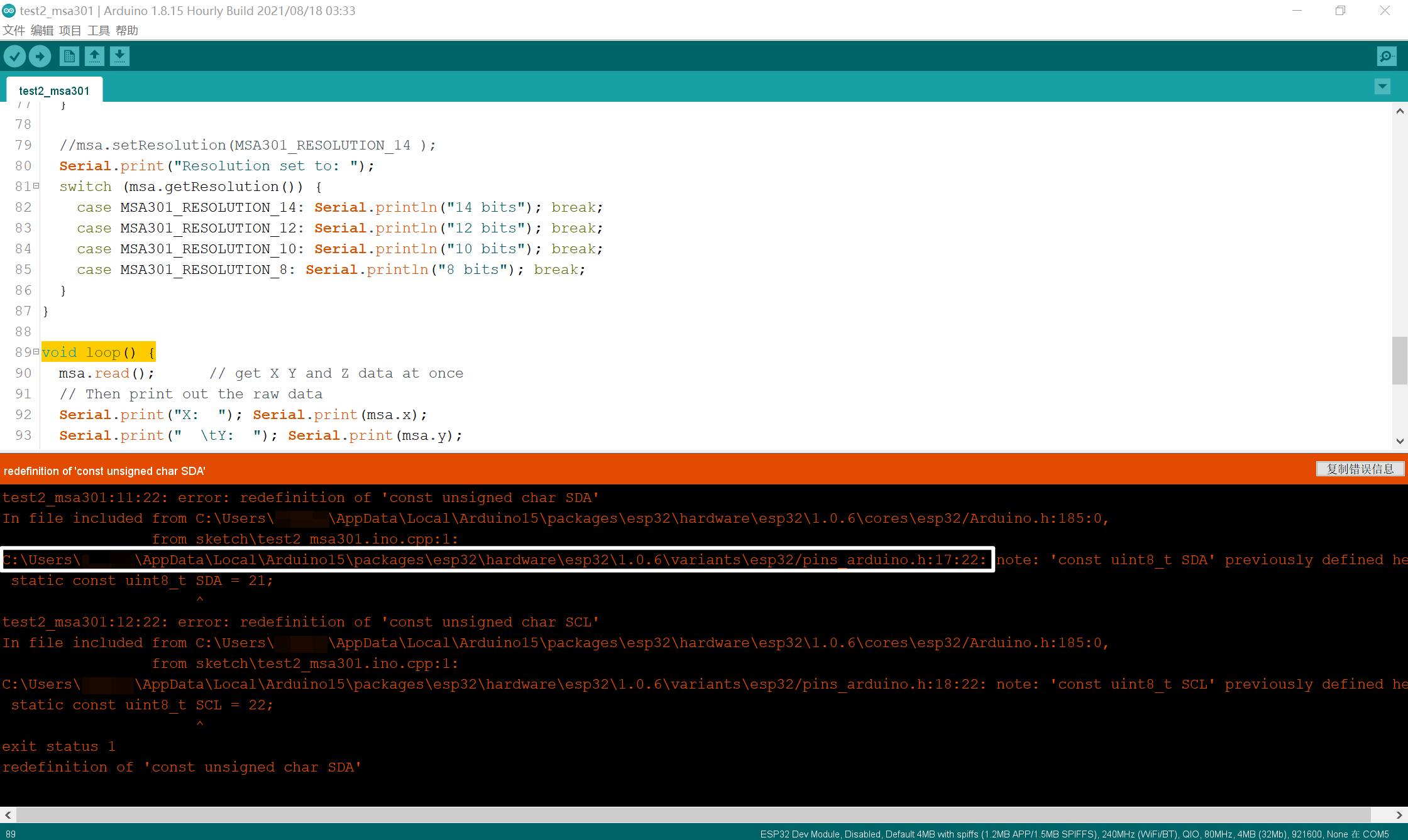The width and height of the screenshot is (1408, 840).
Task: Create a new sketch with New icon
Action: point(70,57)
